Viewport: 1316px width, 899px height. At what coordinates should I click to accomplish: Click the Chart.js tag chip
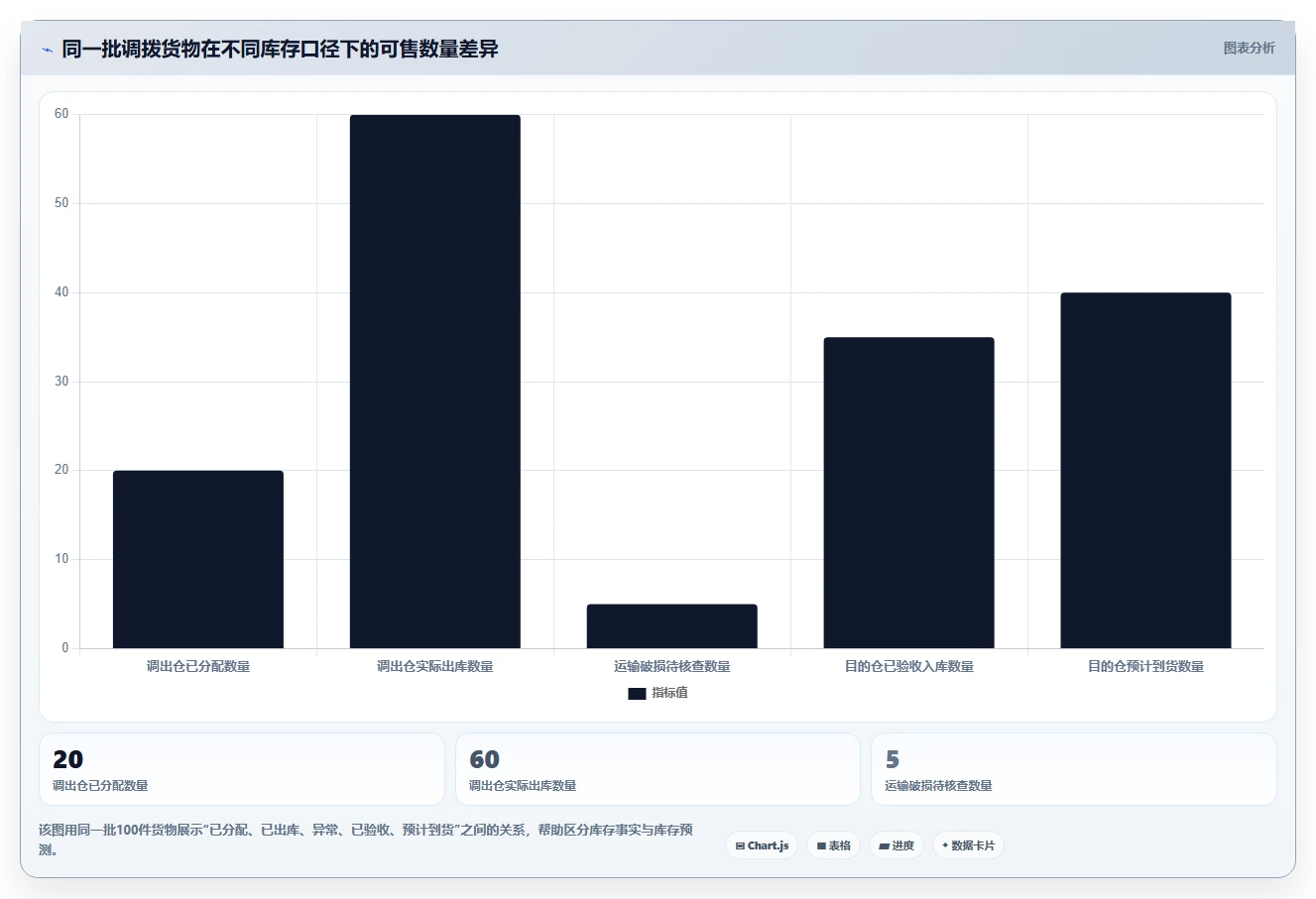[762, 845]
